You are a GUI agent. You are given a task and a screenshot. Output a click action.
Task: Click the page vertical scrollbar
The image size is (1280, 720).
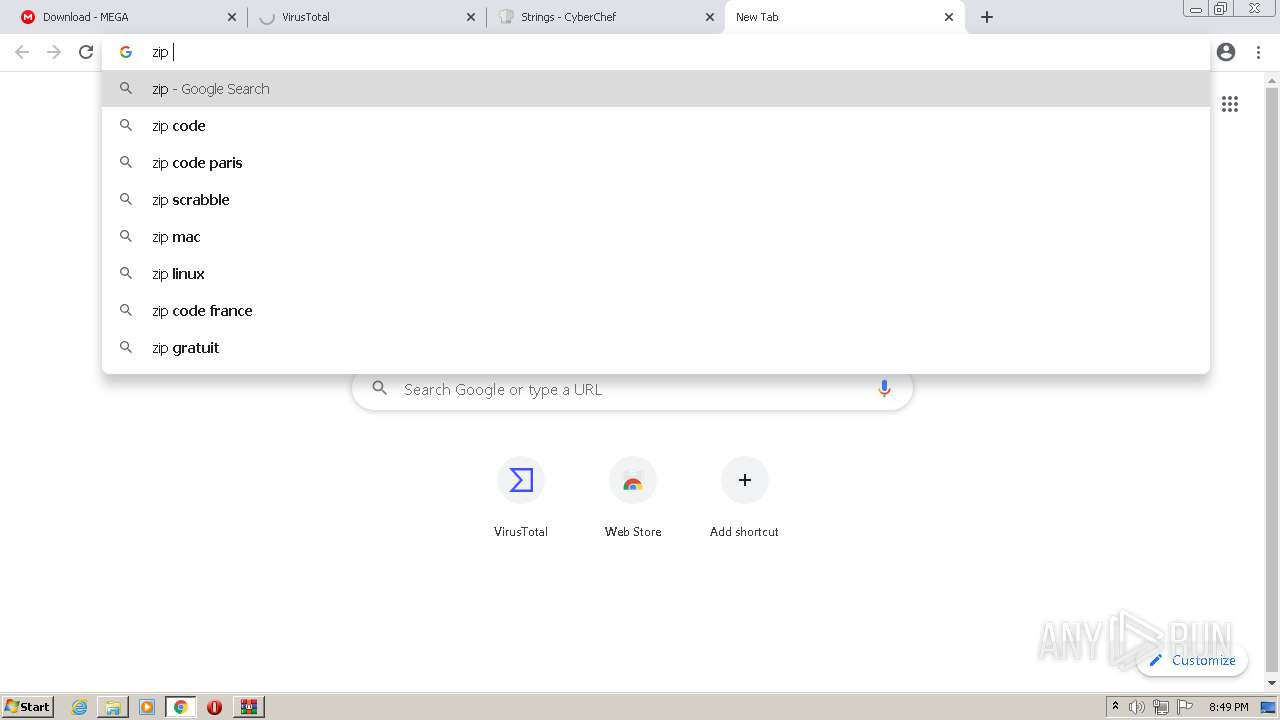(x=1272, y=380)
